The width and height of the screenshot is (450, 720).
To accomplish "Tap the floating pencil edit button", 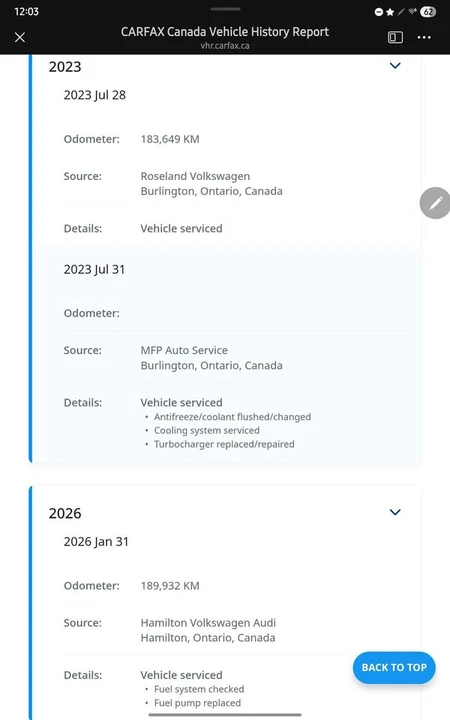I will (435, 203).
